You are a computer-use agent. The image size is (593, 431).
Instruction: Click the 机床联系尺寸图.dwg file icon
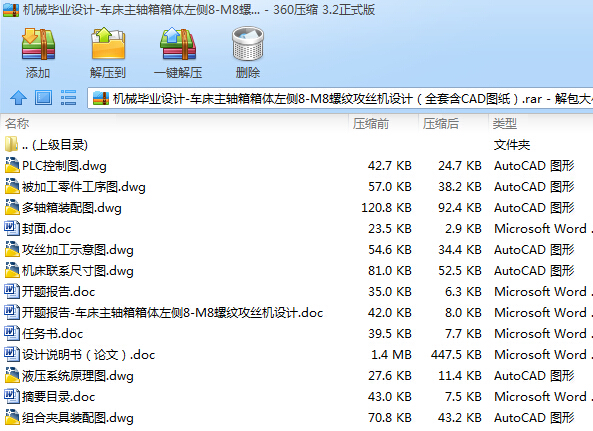coord(12,270)
